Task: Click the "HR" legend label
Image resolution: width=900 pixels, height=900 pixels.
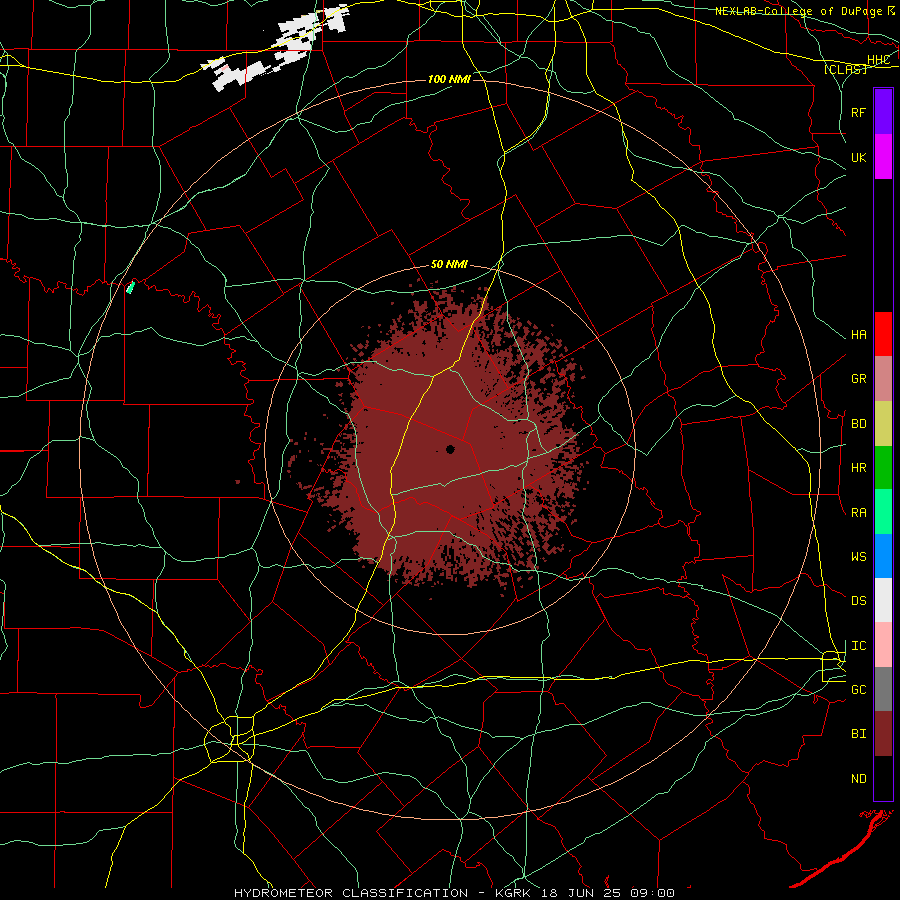Action: click(858, 468)
